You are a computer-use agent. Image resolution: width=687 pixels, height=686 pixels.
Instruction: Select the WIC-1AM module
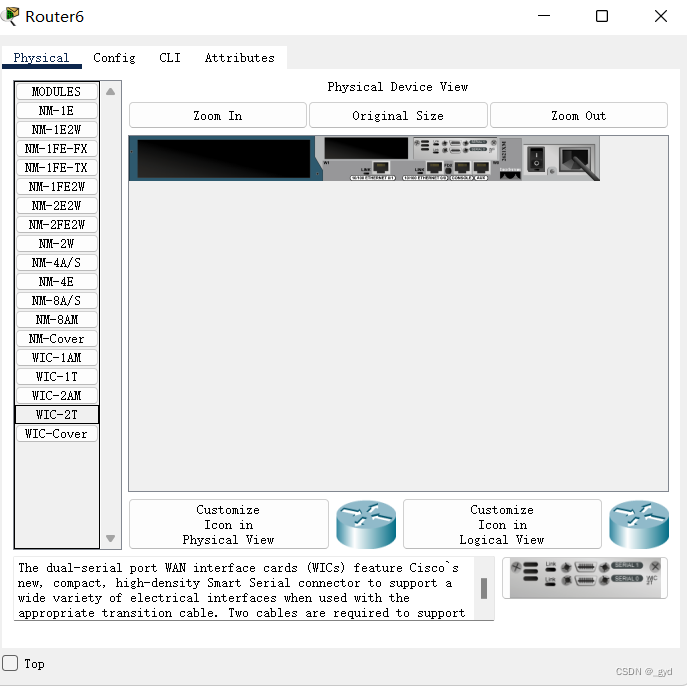tap(57, 357)
